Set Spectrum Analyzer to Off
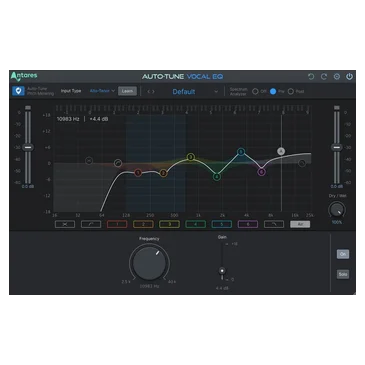This screenshot has height=365, width=365. click(255, 91)
